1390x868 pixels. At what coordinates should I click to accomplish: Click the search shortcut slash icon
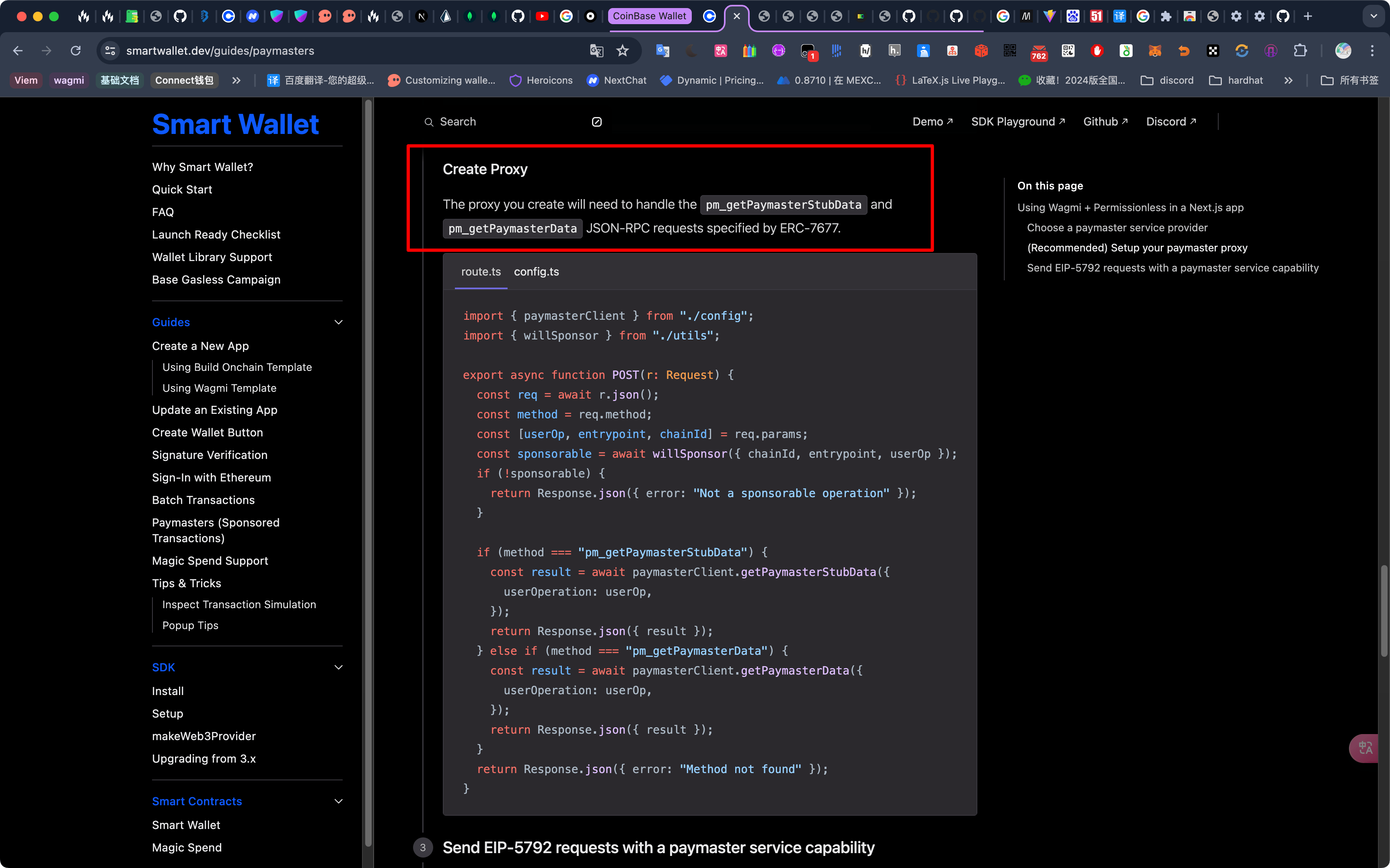(597, 122)
